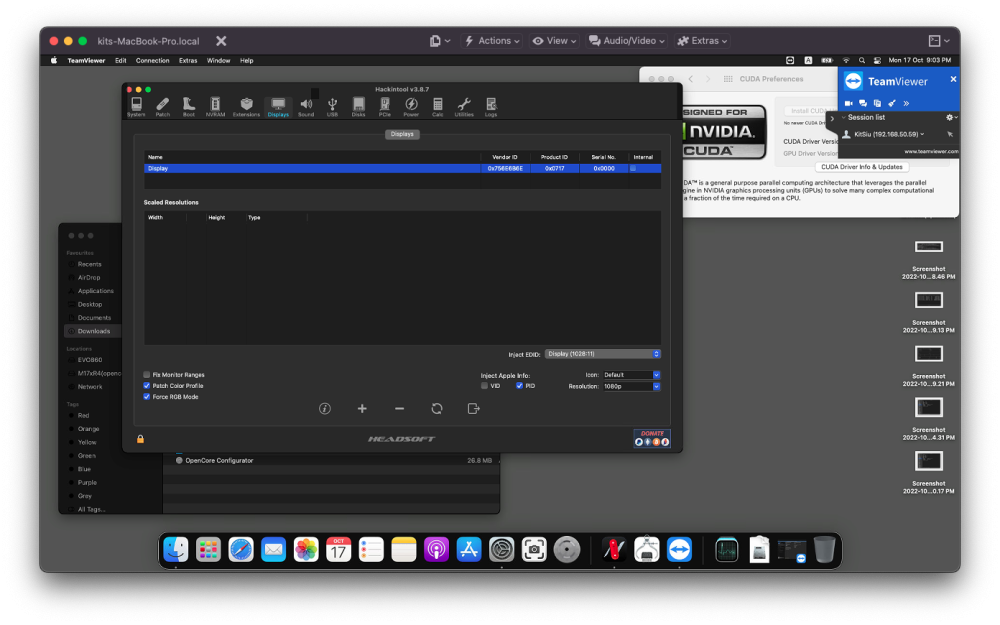Collapse the Session list section
This screenshot has width=1000, height=625.
pos(844,117)
